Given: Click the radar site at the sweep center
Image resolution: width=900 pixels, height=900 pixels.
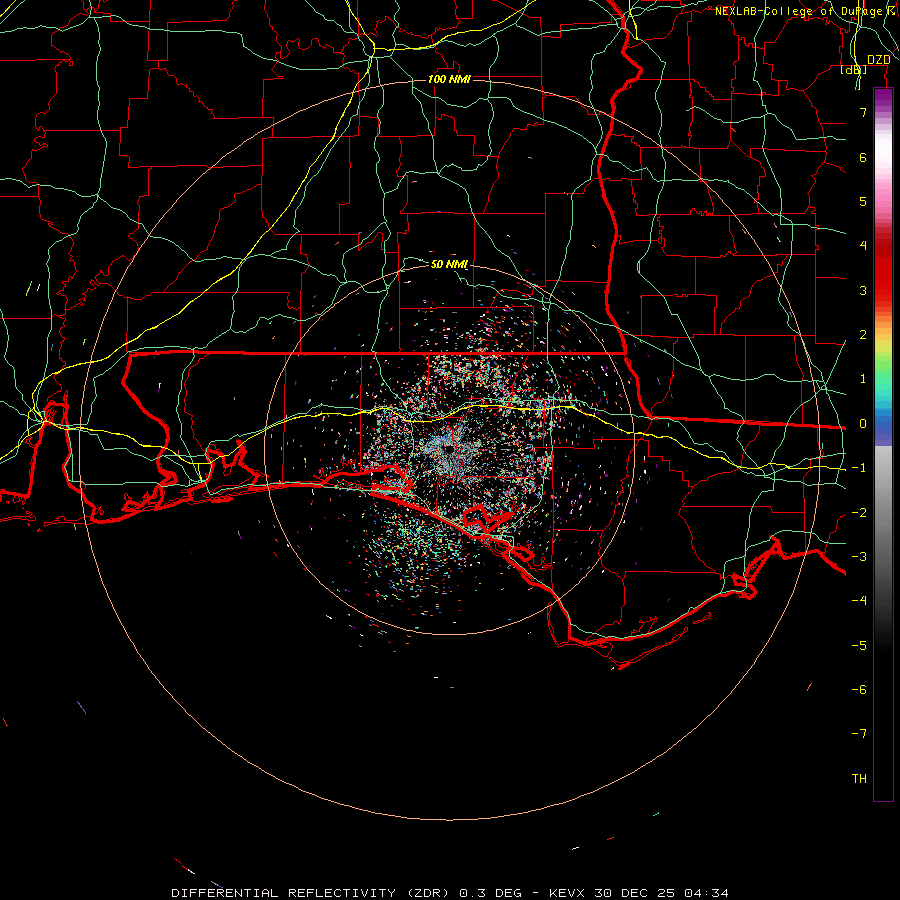Looking at the screenshot, I should pos(449,450).
